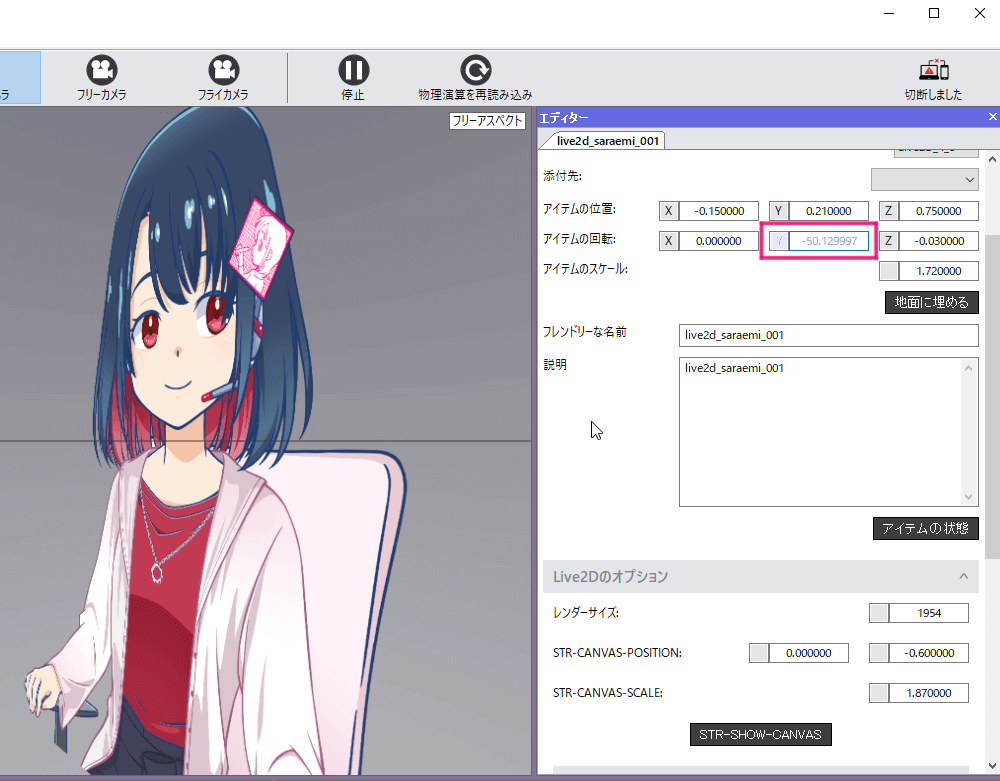
Task: Click the editor panel scroll down arrow
Action: tap(992, 766)
